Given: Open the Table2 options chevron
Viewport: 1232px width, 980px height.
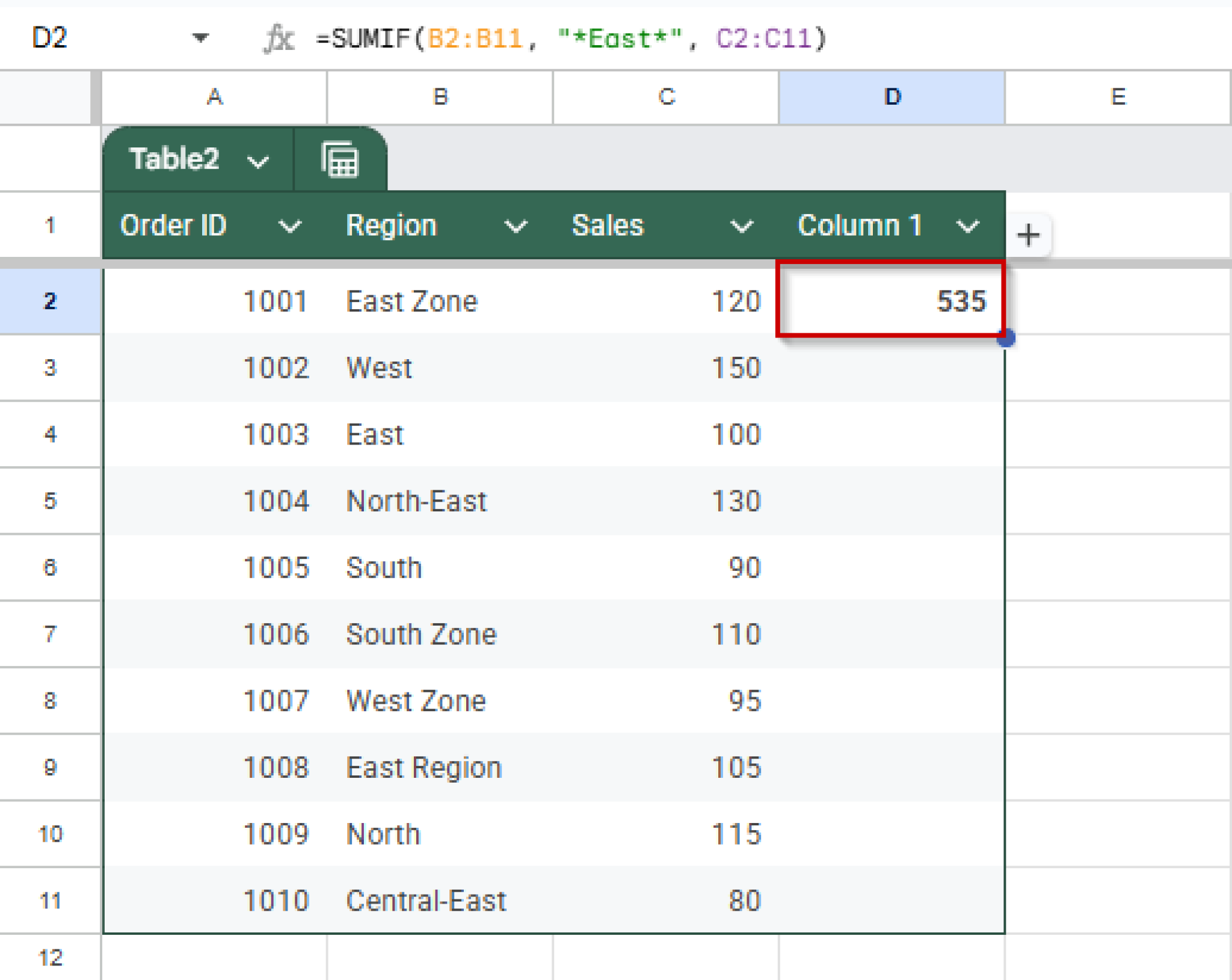Looking at the screenshot, I should coord(258,160).
